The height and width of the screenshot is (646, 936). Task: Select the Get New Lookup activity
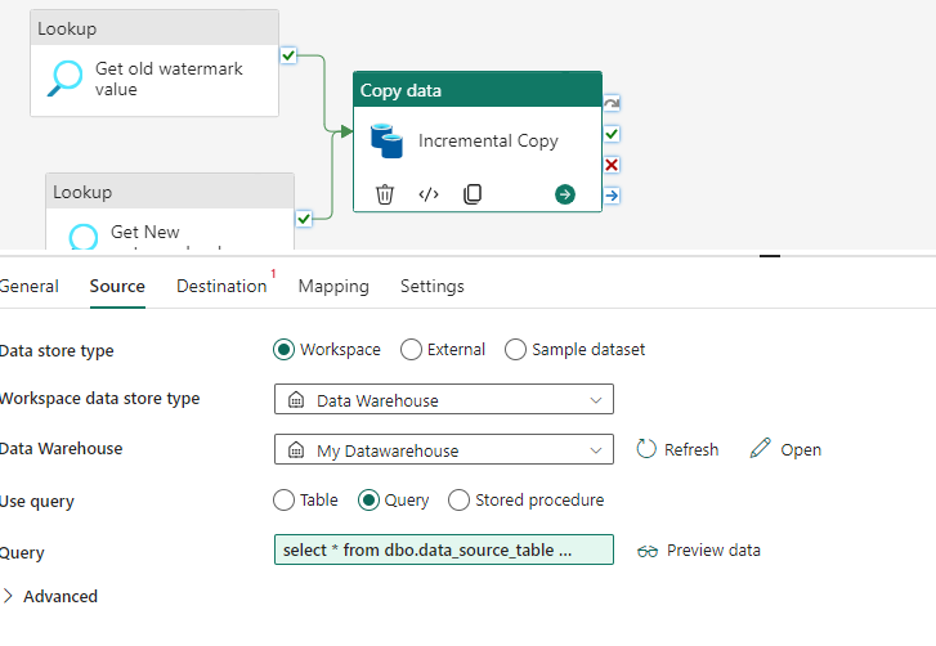click(x=170, y=211)
